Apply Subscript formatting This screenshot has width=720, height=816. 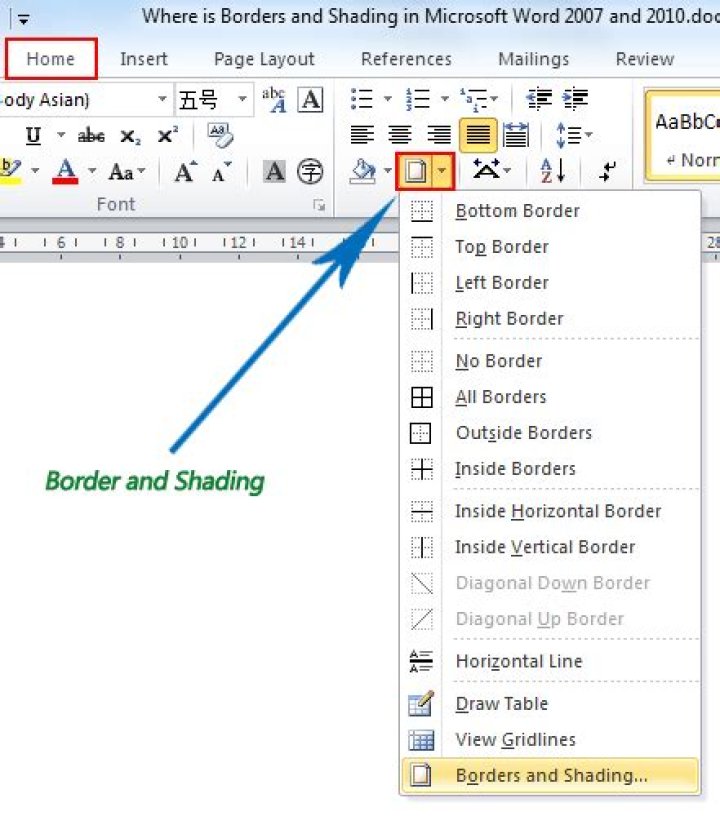click(130, 137)
